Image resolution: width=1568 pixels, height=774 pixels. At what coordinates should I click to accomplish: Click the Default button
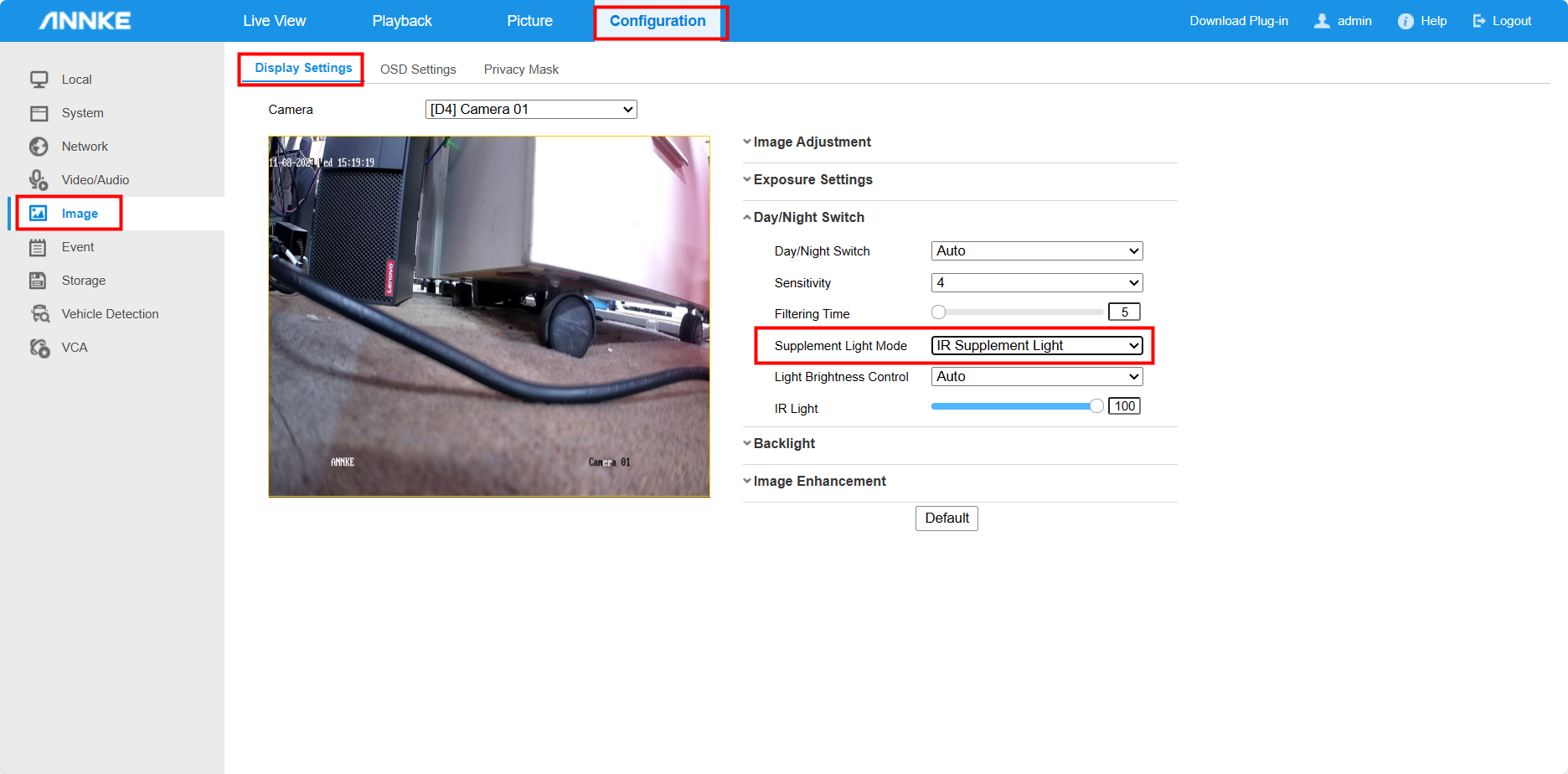[x=946, y=518]
